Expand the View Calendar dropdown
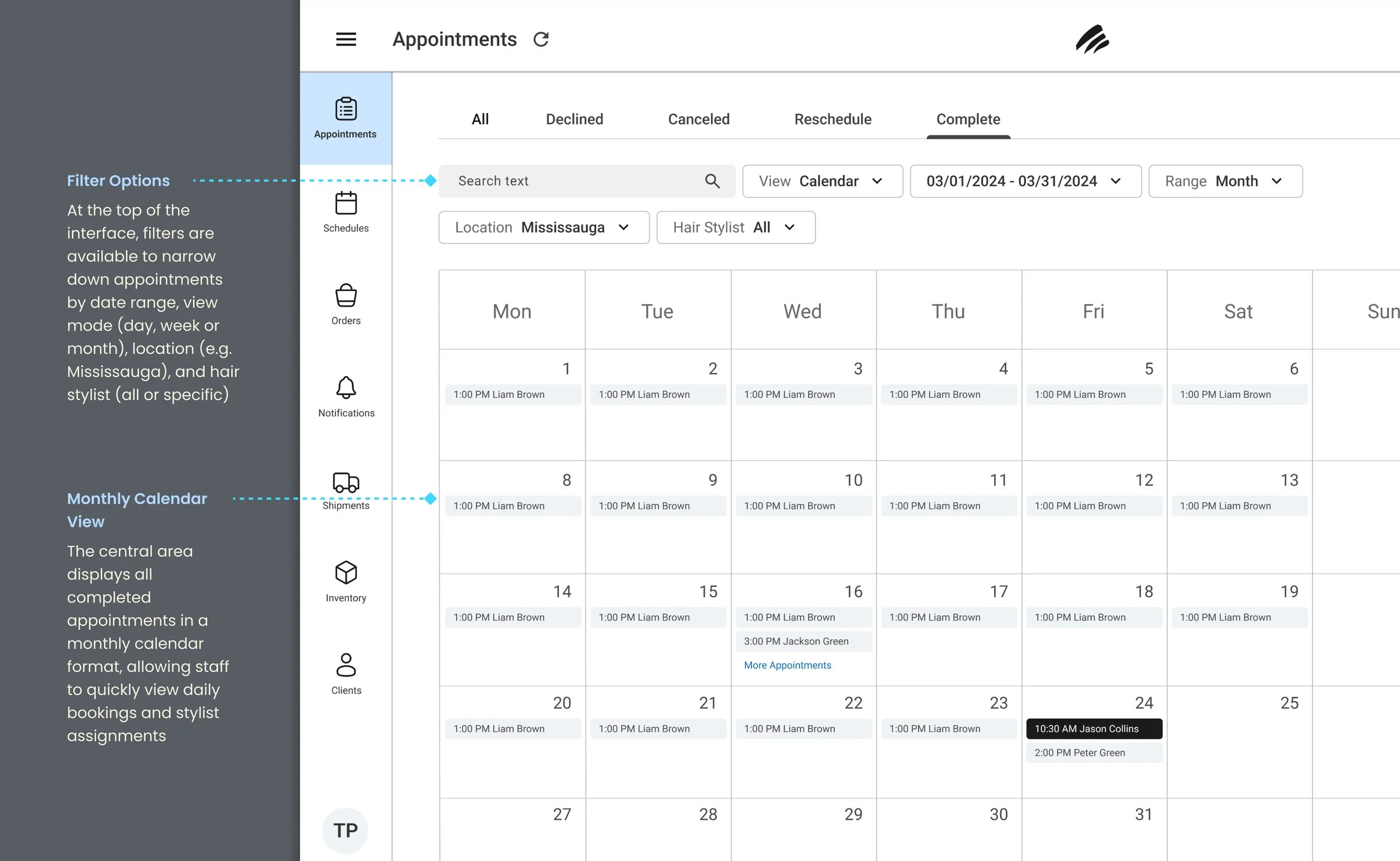The width and height of the screenshot is (1400, 861). [822, 181]
